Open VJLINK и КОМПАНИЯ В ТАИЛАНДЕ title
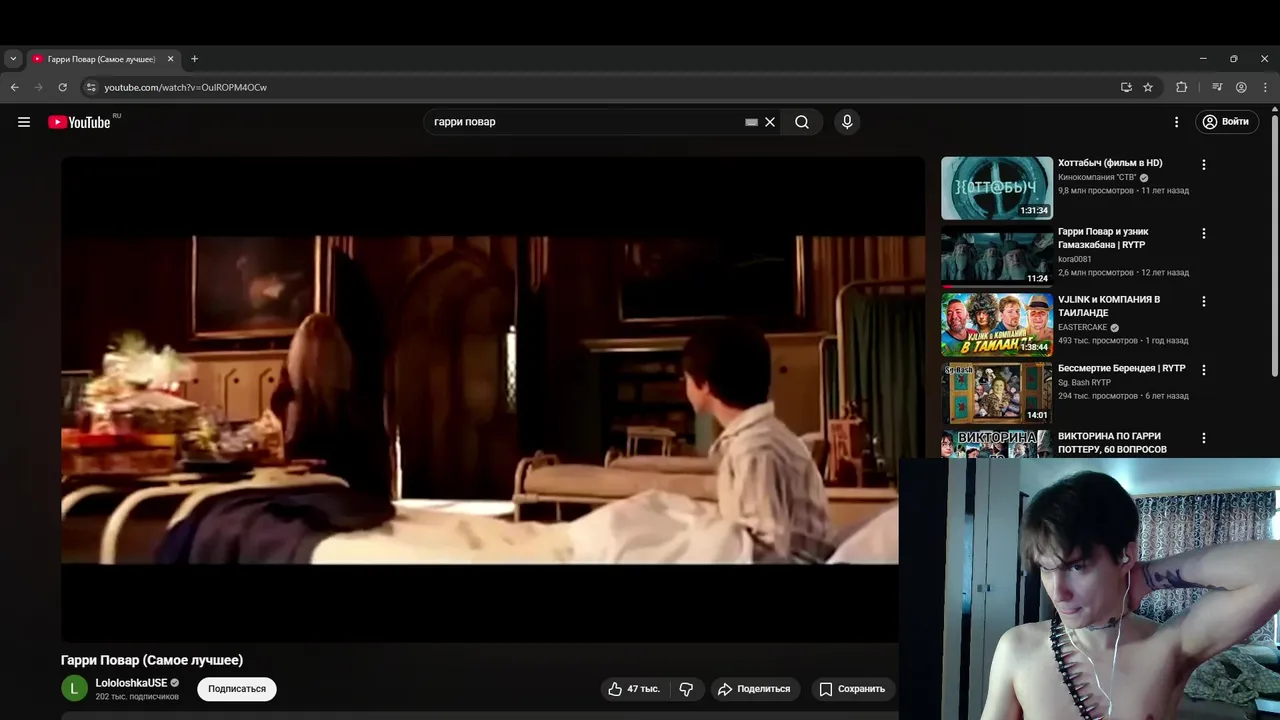The height and width of the screenshot is (720, 1280). click(1109, 306)
